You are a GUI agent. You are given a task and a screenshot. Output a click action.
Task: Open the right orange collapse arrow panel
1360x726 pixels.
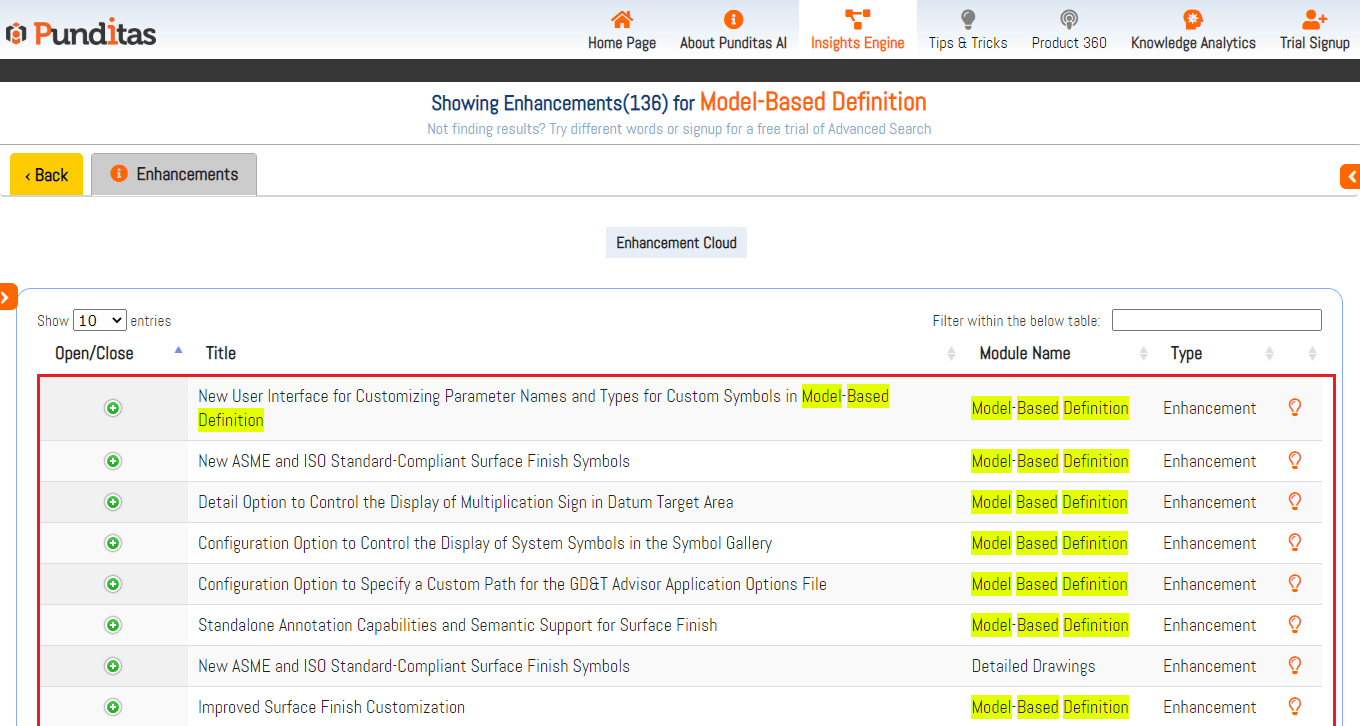click(1350, 177)
